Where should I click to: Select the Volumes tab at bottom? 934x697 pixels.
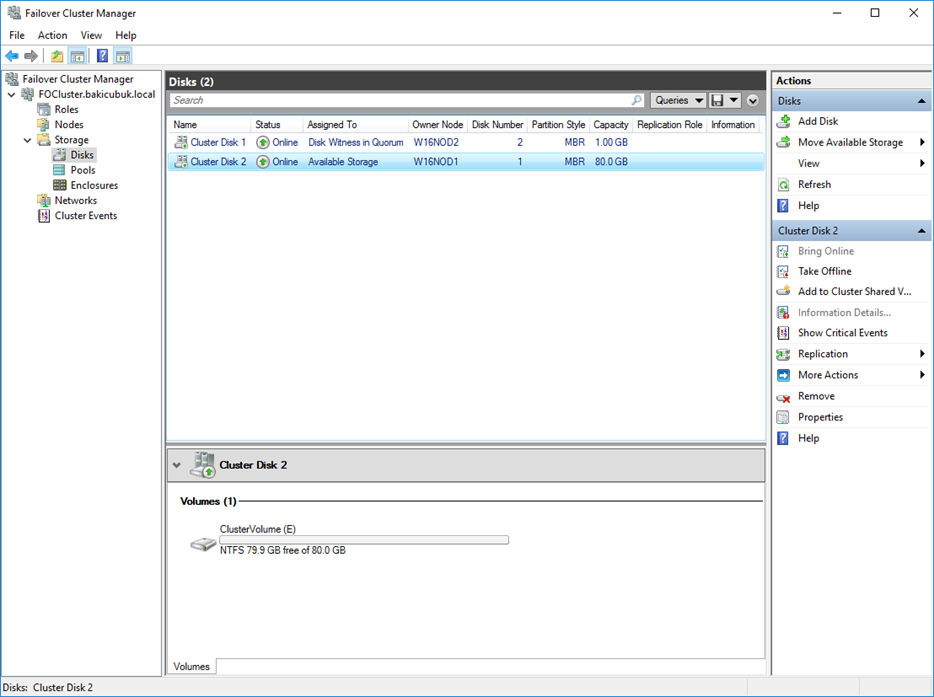[x=191, y=667]
